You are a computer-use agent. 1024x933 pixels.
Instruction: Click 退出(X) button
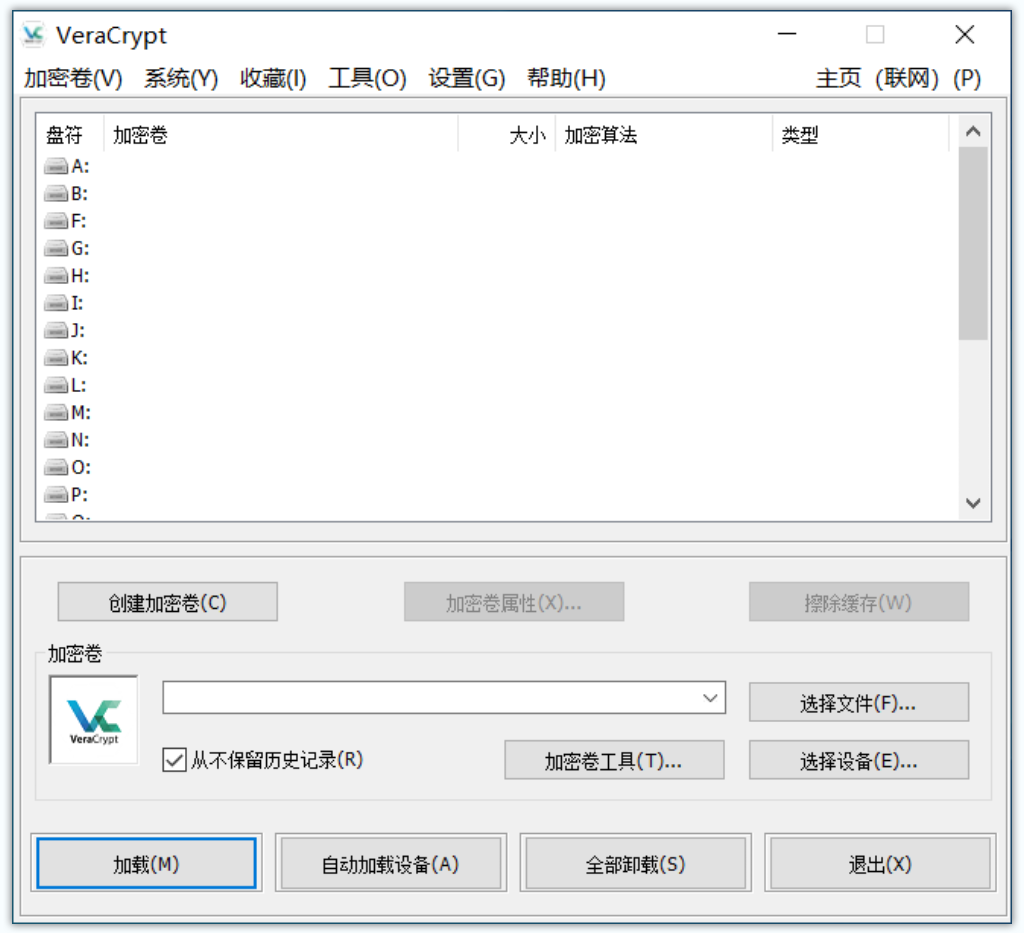click(880, 864)
